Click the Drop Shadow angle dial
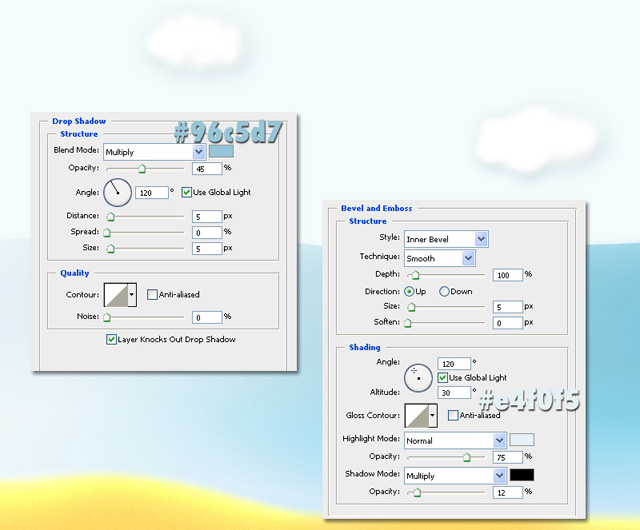This screenshot has width=640, height=530. pyautogui.click(x=118, y=192)
